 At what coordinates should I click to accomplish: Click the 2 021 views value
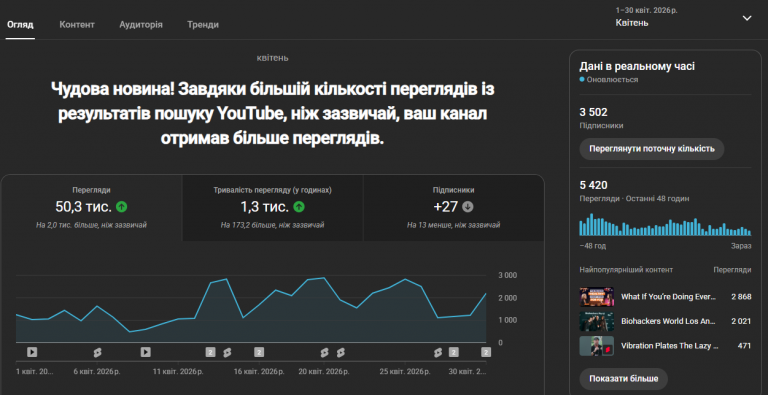[x=741, y=321]
